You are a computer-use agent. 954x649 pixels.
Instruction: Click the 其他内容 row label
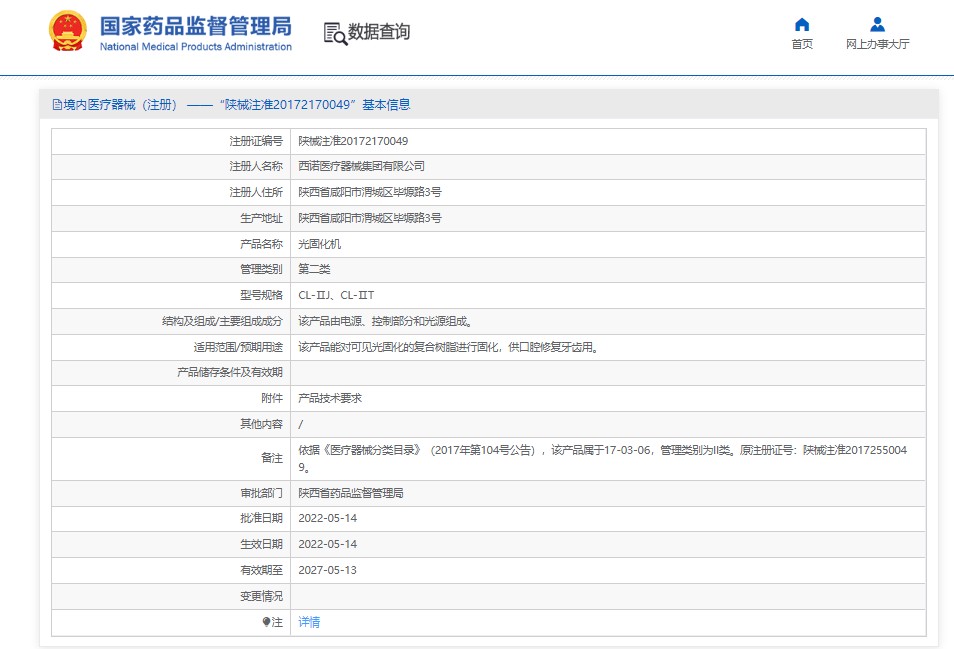click(261, 424)
